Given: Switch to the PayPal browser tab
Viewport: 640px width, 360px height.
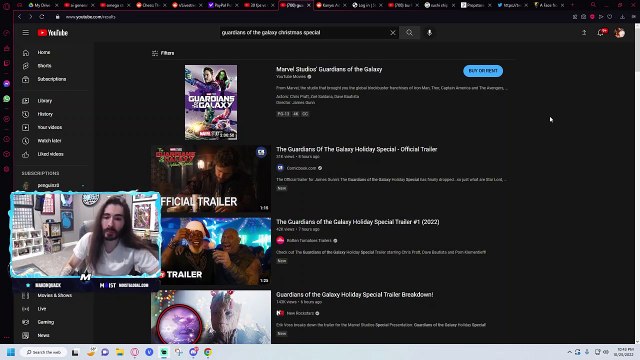Looking at the screenshot, I should pyautogui.click(x=223, y=5).
